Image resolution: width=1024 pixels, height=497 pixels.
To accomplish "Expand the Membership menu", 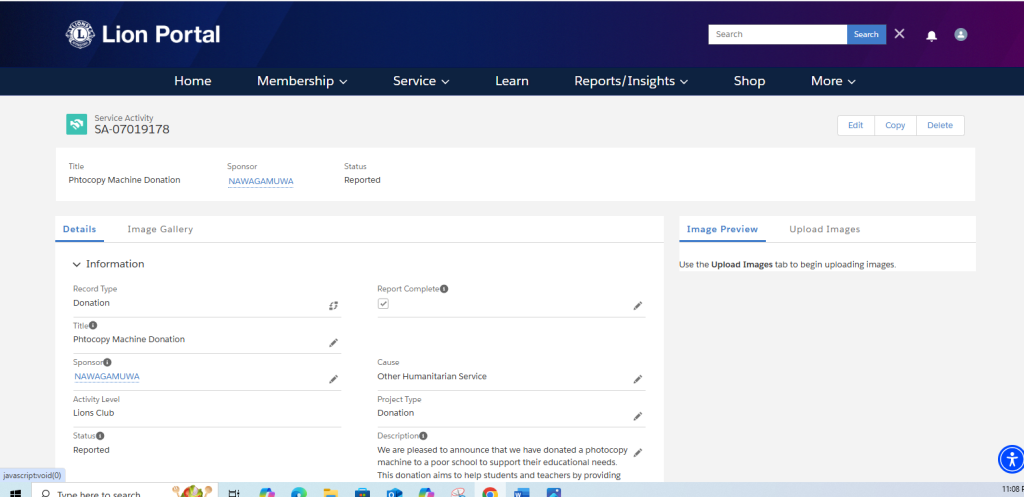I will click(302, 81).
